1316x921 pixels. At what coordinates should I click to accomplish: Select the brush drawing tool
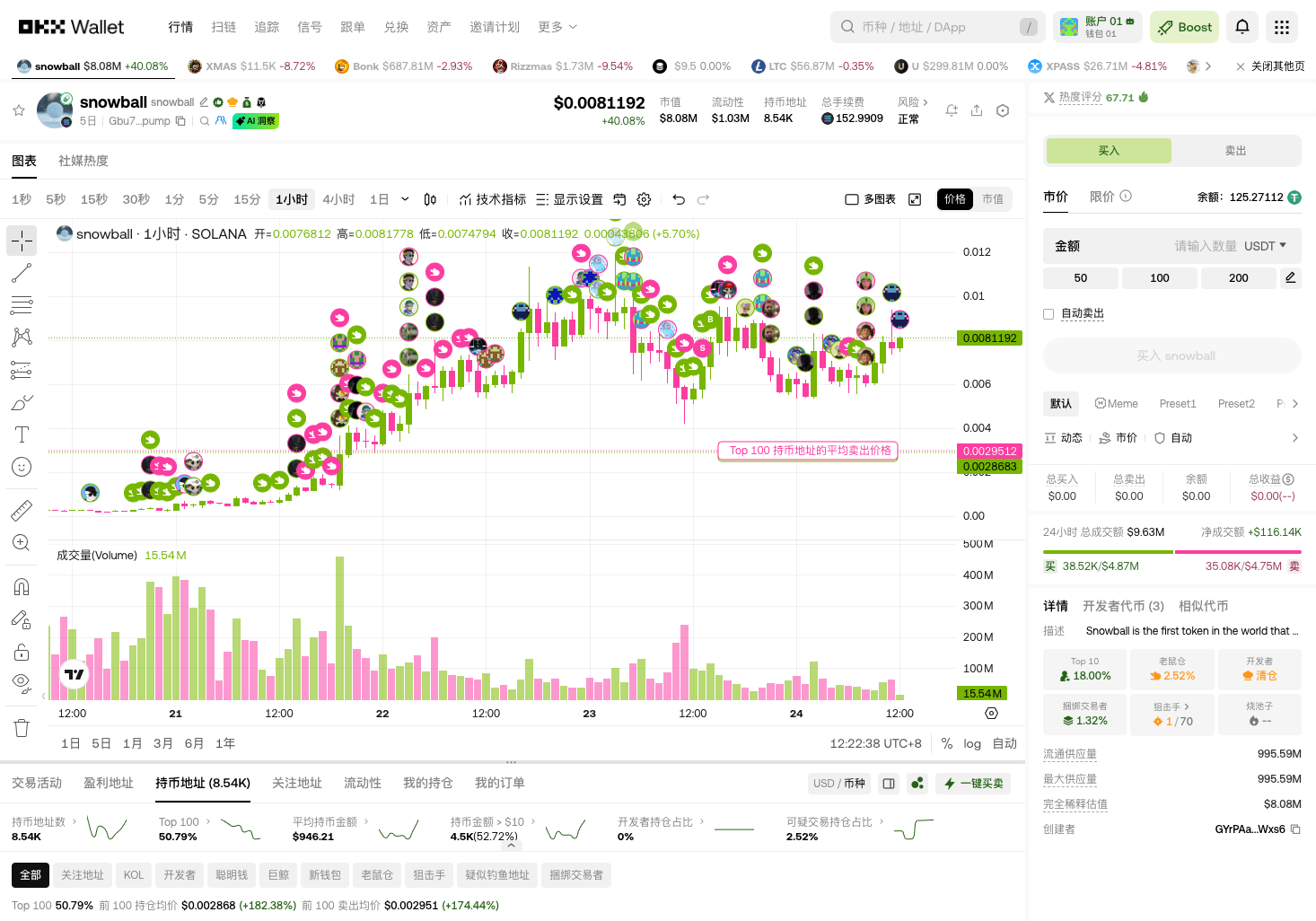22,402
